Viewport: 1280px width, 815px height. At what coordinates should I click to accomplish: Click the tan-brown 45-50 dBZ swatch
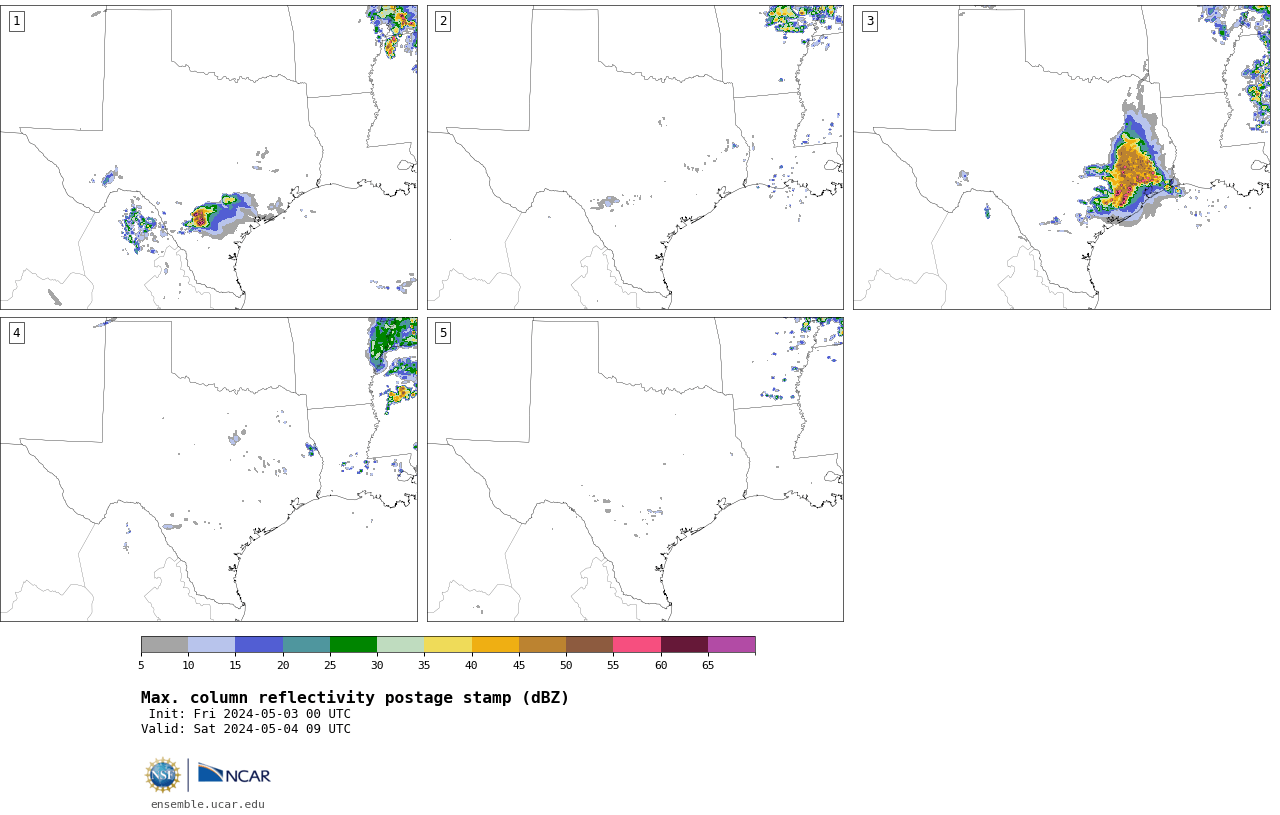(542, 644)
